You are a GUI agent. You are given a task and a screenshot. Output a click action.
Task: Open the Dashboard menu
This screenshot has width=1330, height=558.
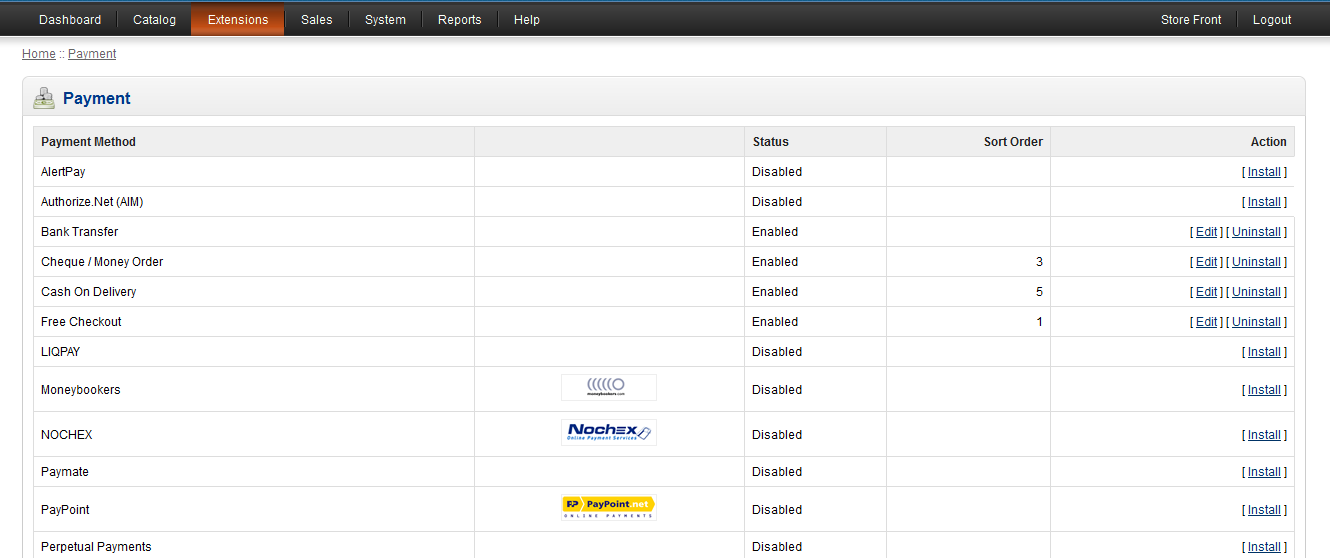pyautogui.click(x=70, y=20)
